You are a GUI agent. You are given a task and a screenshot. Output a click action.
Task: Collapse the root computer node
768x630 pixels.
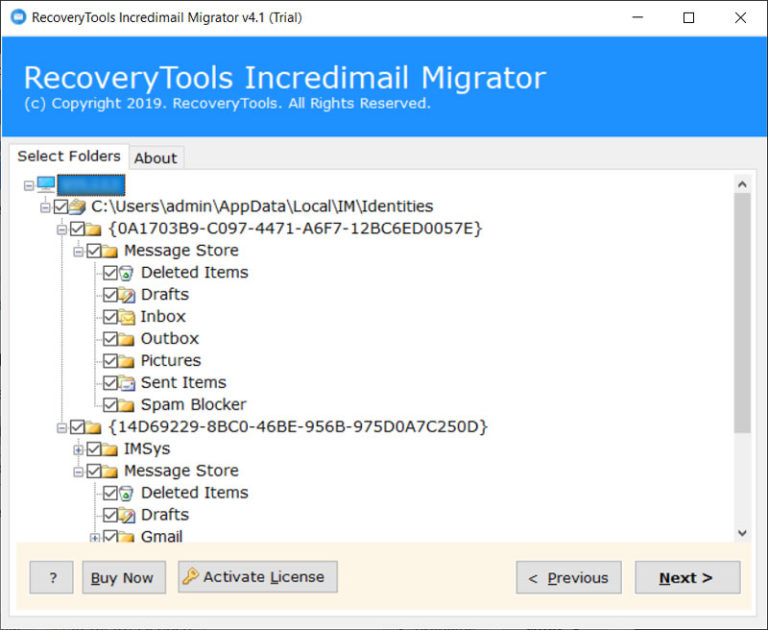click(x=29, y=185)
